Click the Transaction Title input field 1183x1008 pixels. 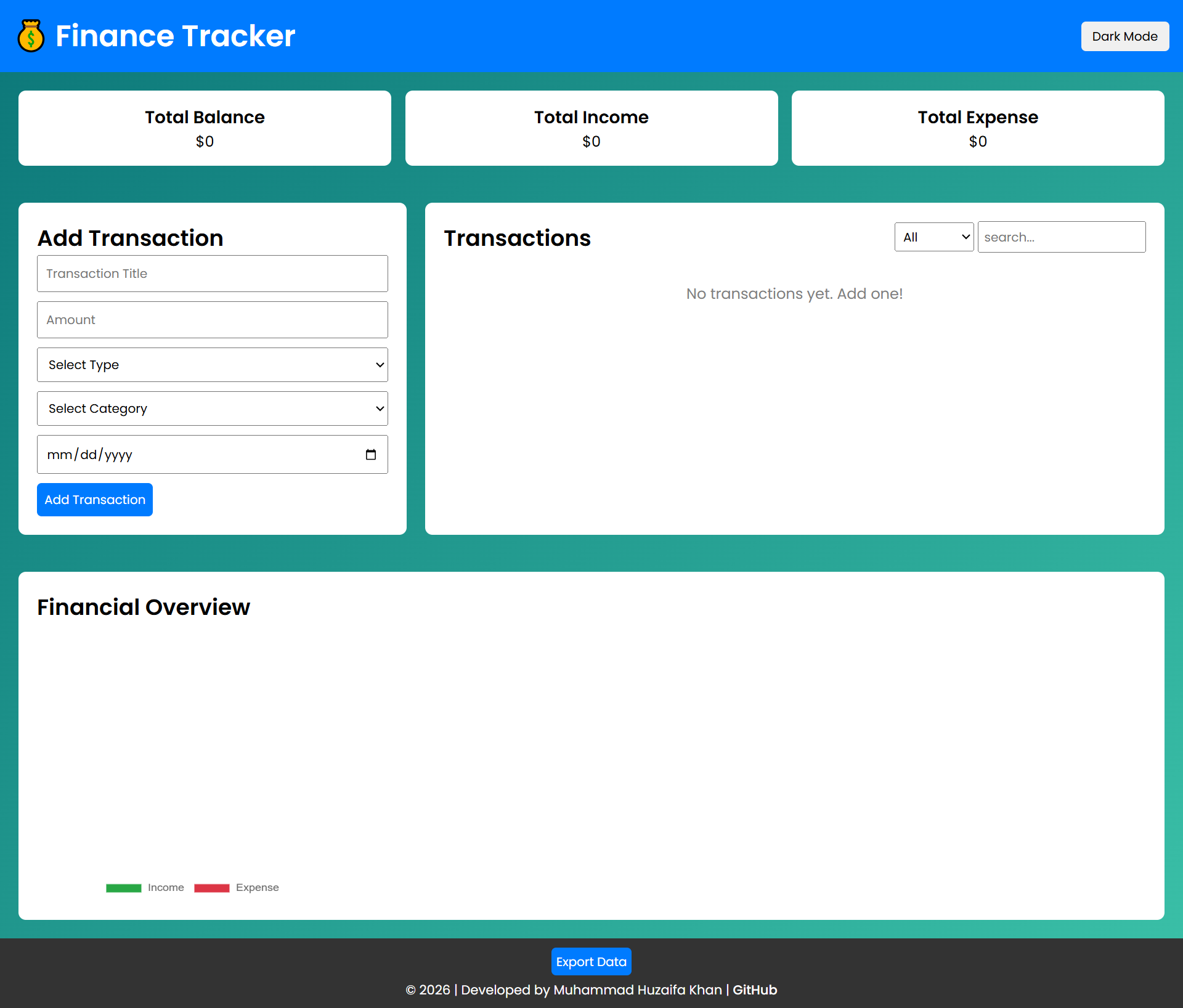point(212,274)
